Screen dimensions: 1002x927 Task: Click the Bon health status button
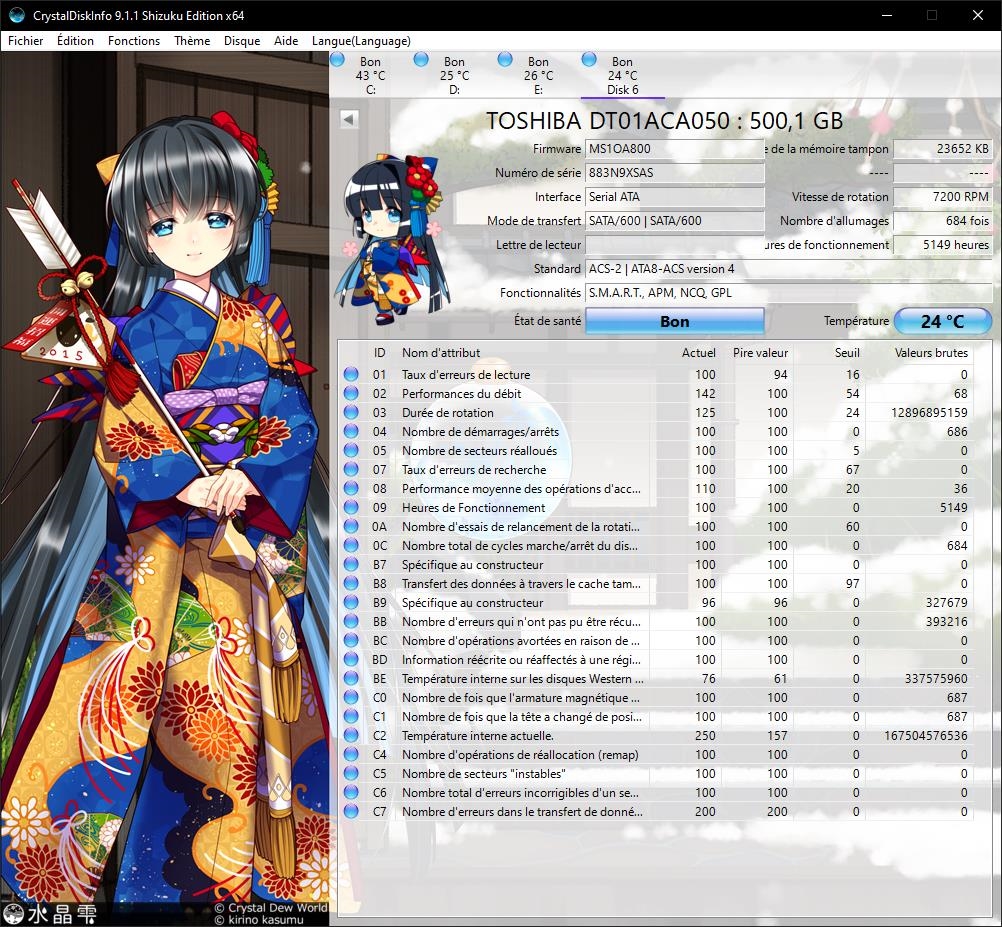click(x=674, y=321)
